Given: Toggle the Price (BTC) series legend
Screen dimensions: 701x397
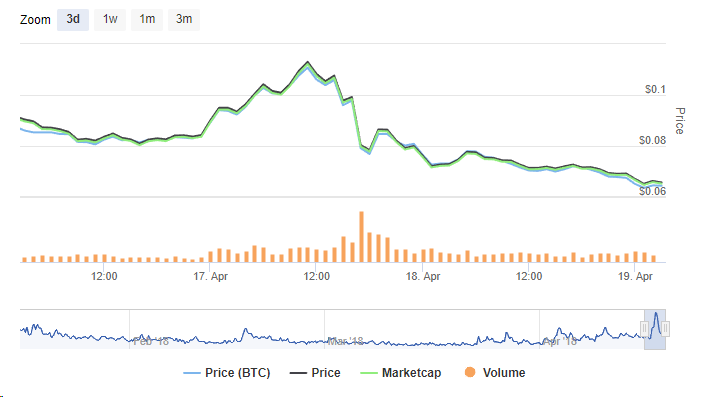Looking at the screenshot, I should coord(237,373).
